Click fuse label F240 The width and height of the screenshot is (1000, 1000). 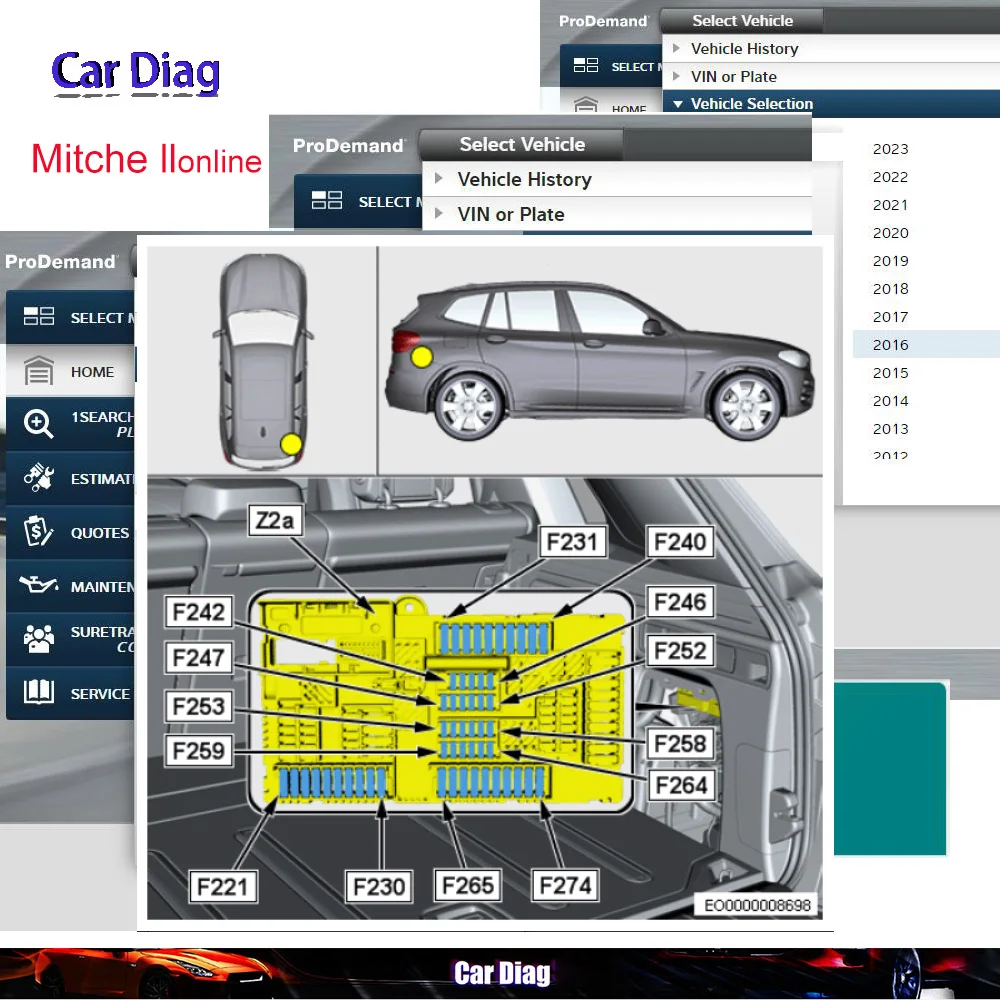click(x=680, y=541)
